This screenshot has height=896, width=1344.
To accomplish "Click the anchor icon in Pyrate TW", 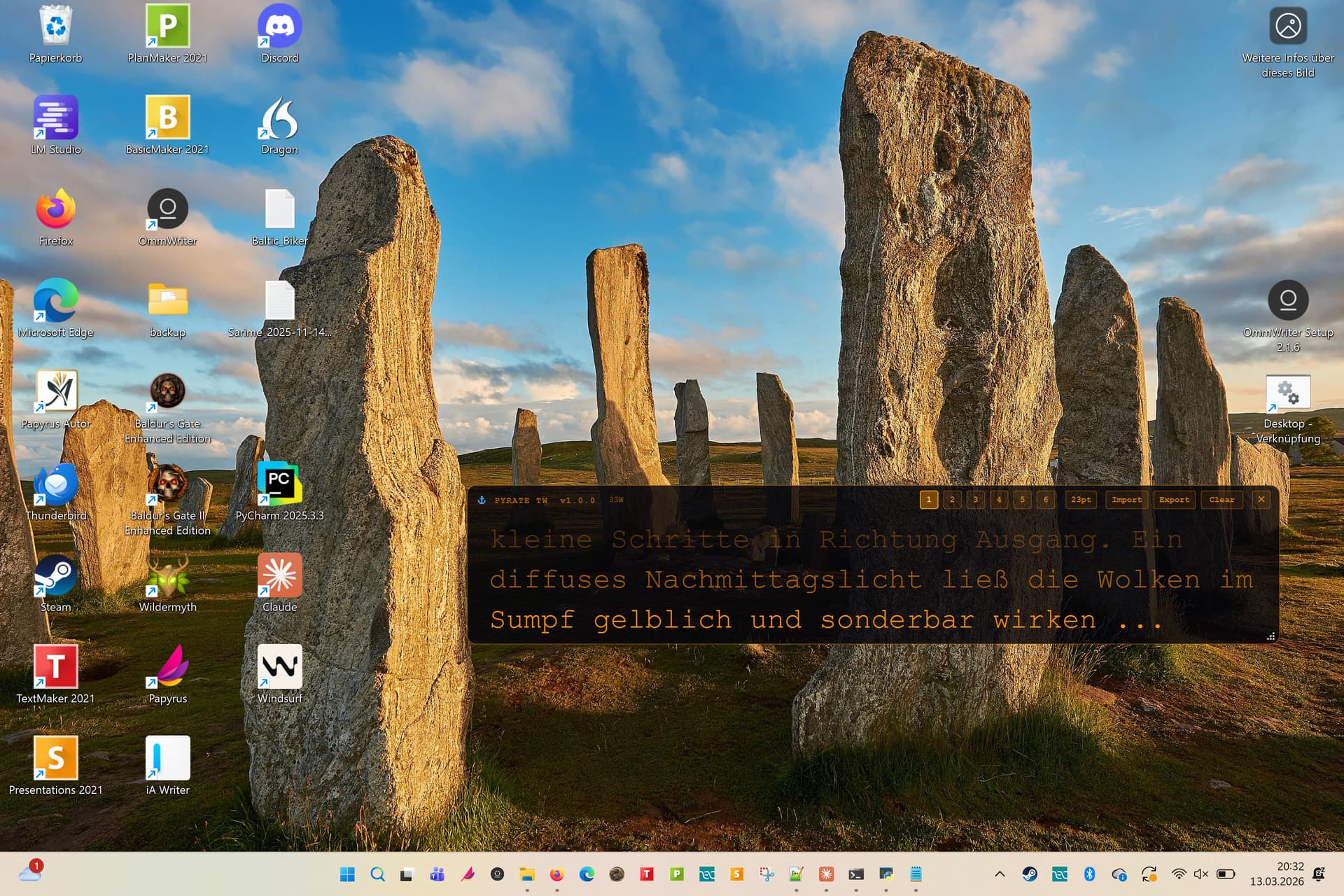I will tap(482, 500).
